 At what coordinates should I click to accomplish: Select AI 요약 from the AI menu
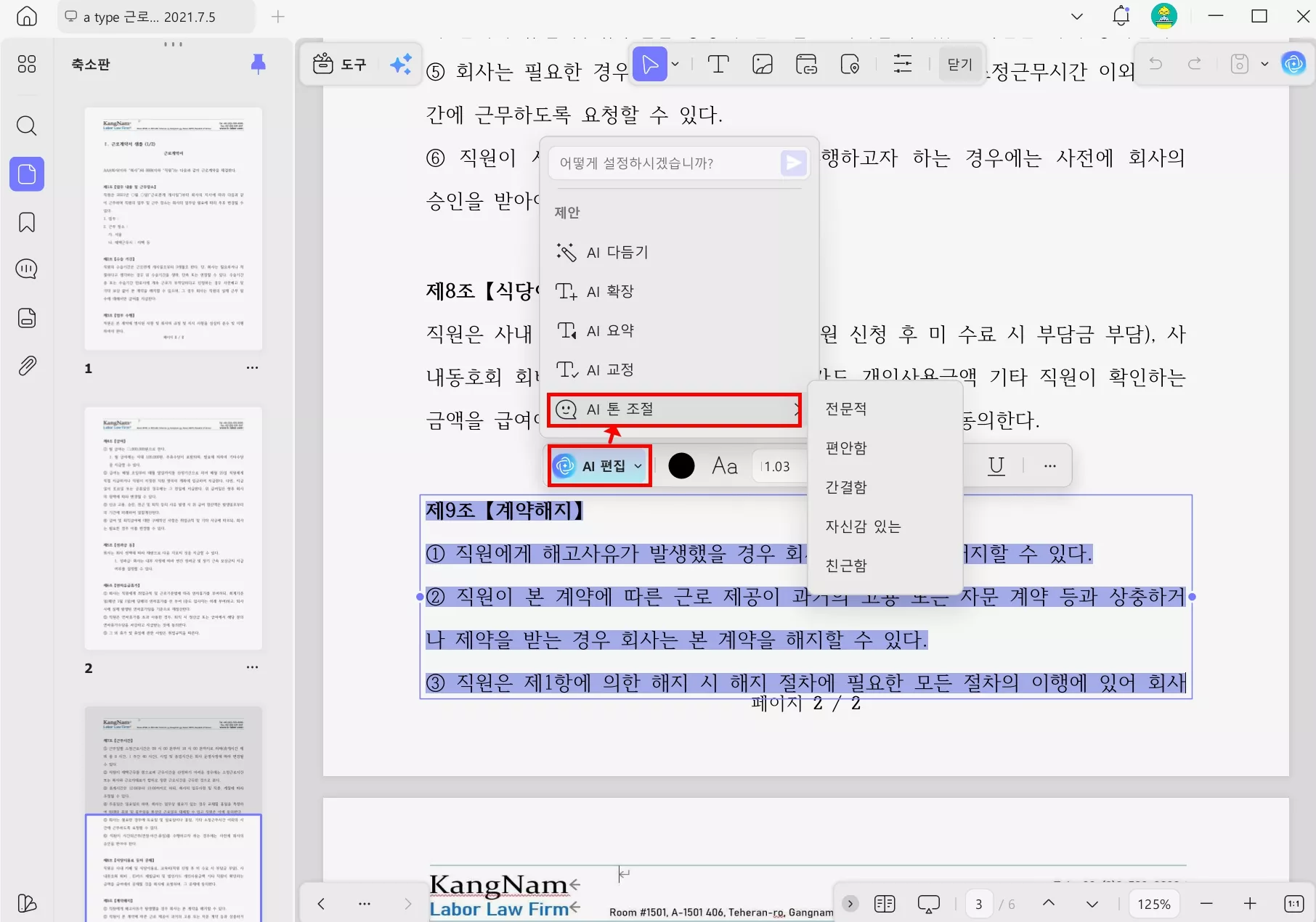(609, 330)
